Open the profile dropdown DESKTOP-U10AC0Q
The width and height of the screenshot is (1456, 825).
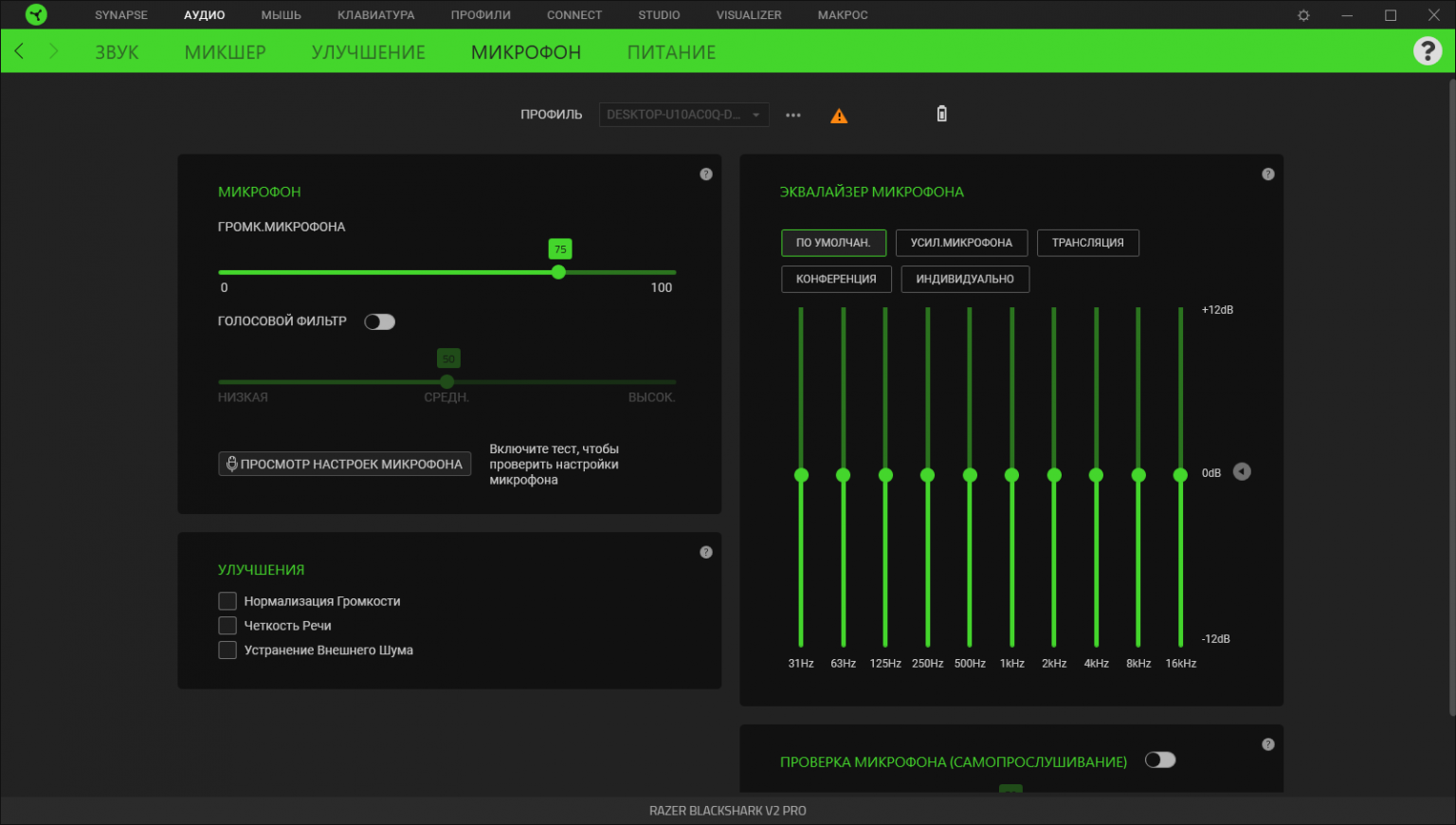point(683,115)
